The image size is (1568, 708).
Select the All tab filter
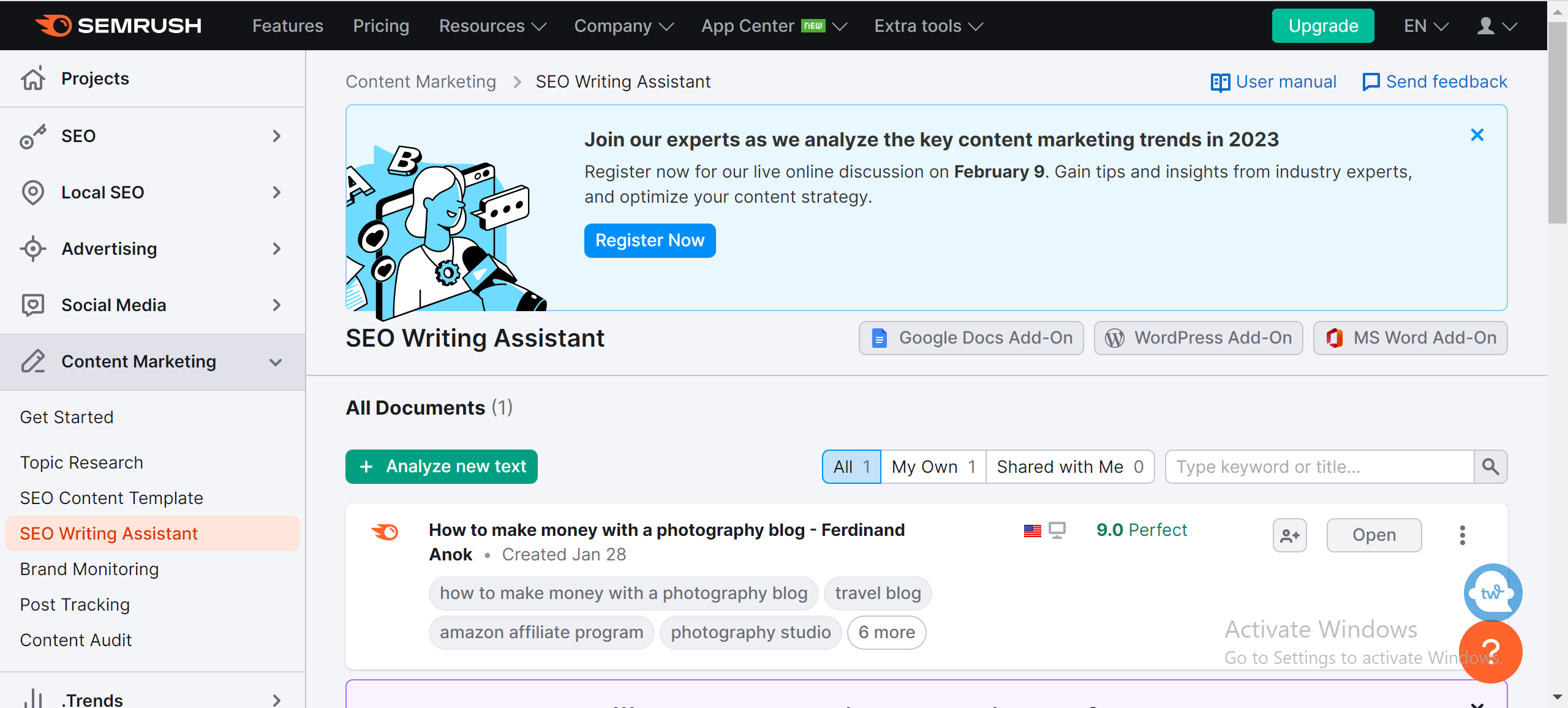(851, 466)
